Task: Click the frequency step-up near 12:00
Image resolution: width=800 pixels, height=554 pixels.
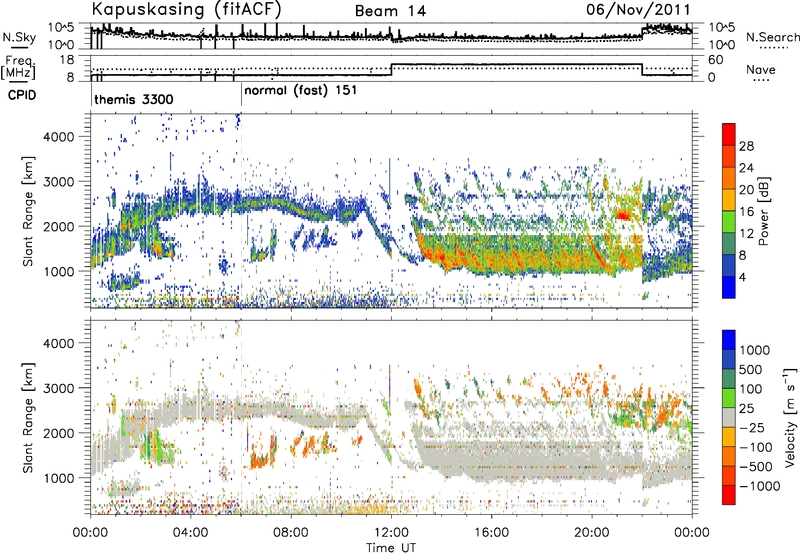Action: [391, 70]
